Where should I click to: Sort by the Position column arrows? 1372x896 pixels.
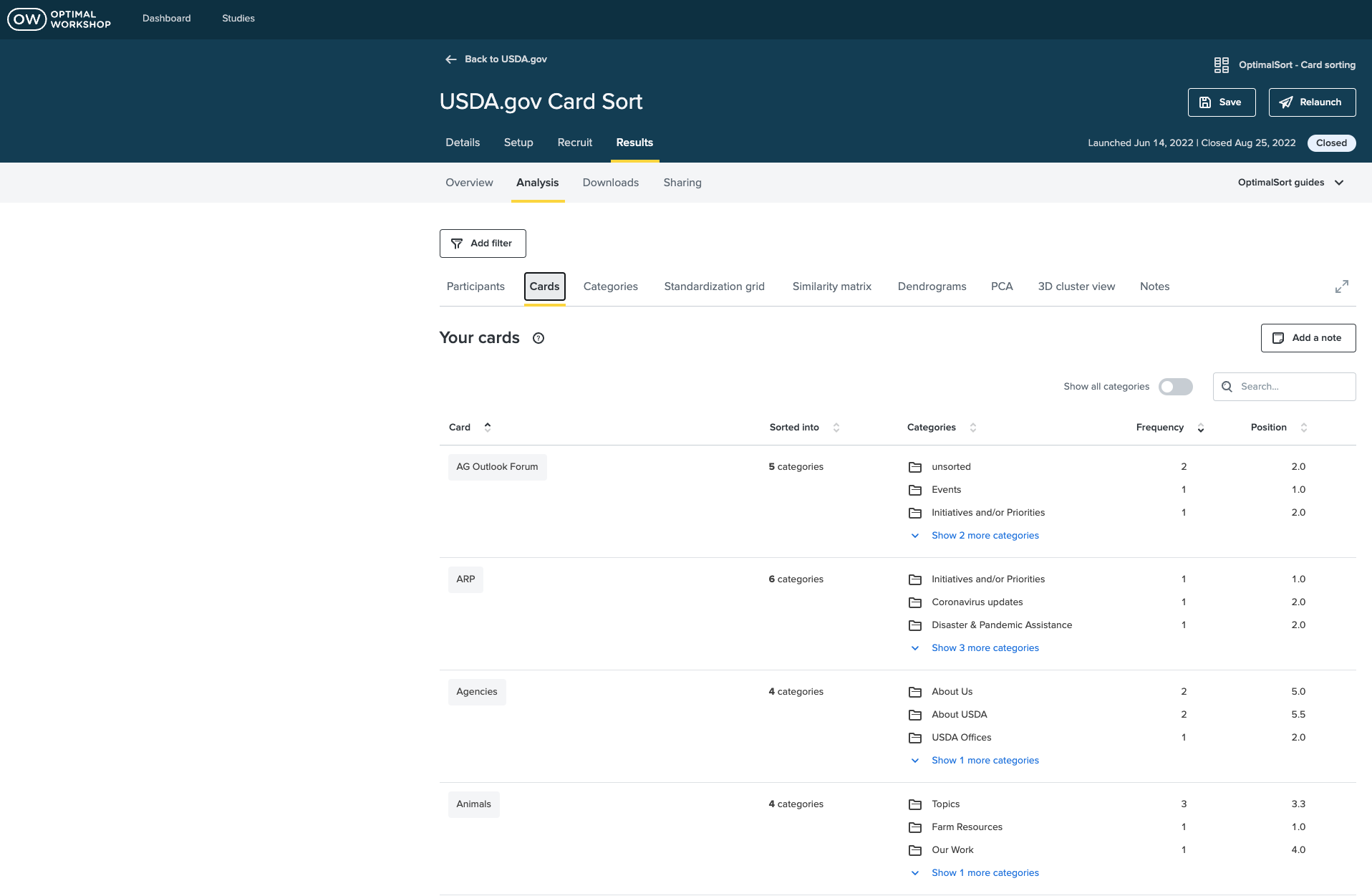(1304, 428)
